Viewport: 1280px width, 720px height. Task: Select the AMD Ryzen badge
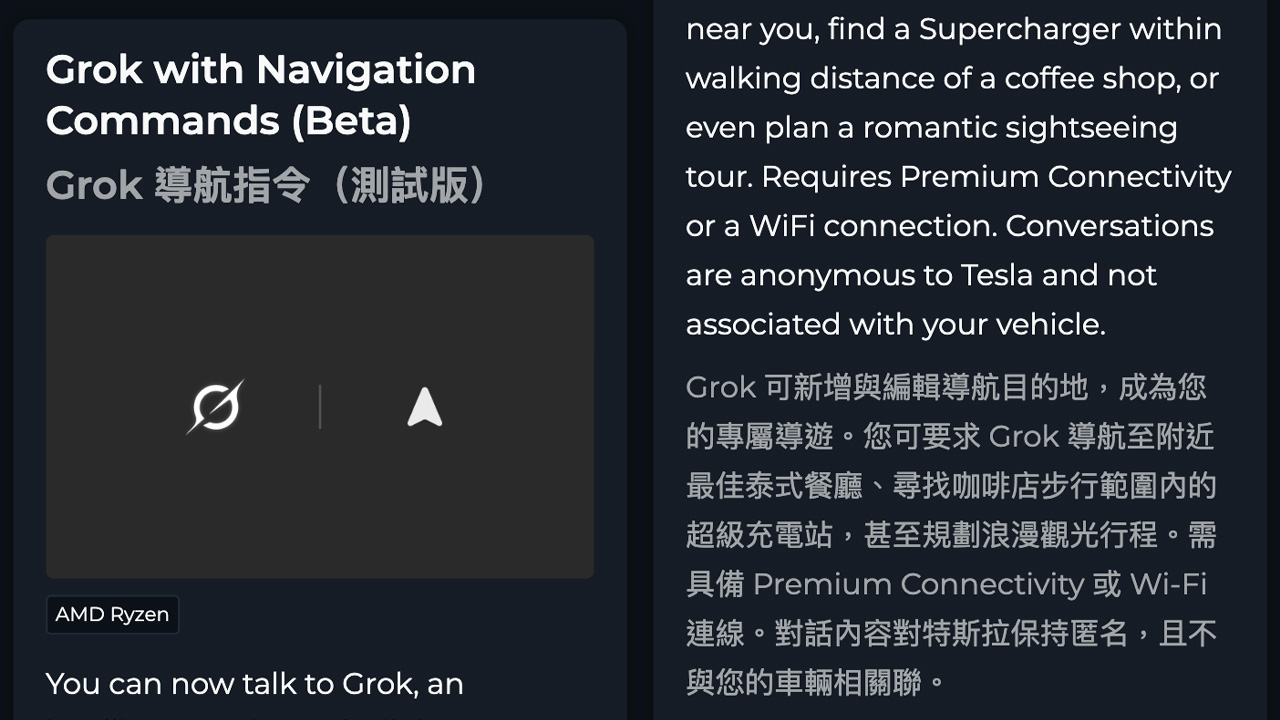112,615
